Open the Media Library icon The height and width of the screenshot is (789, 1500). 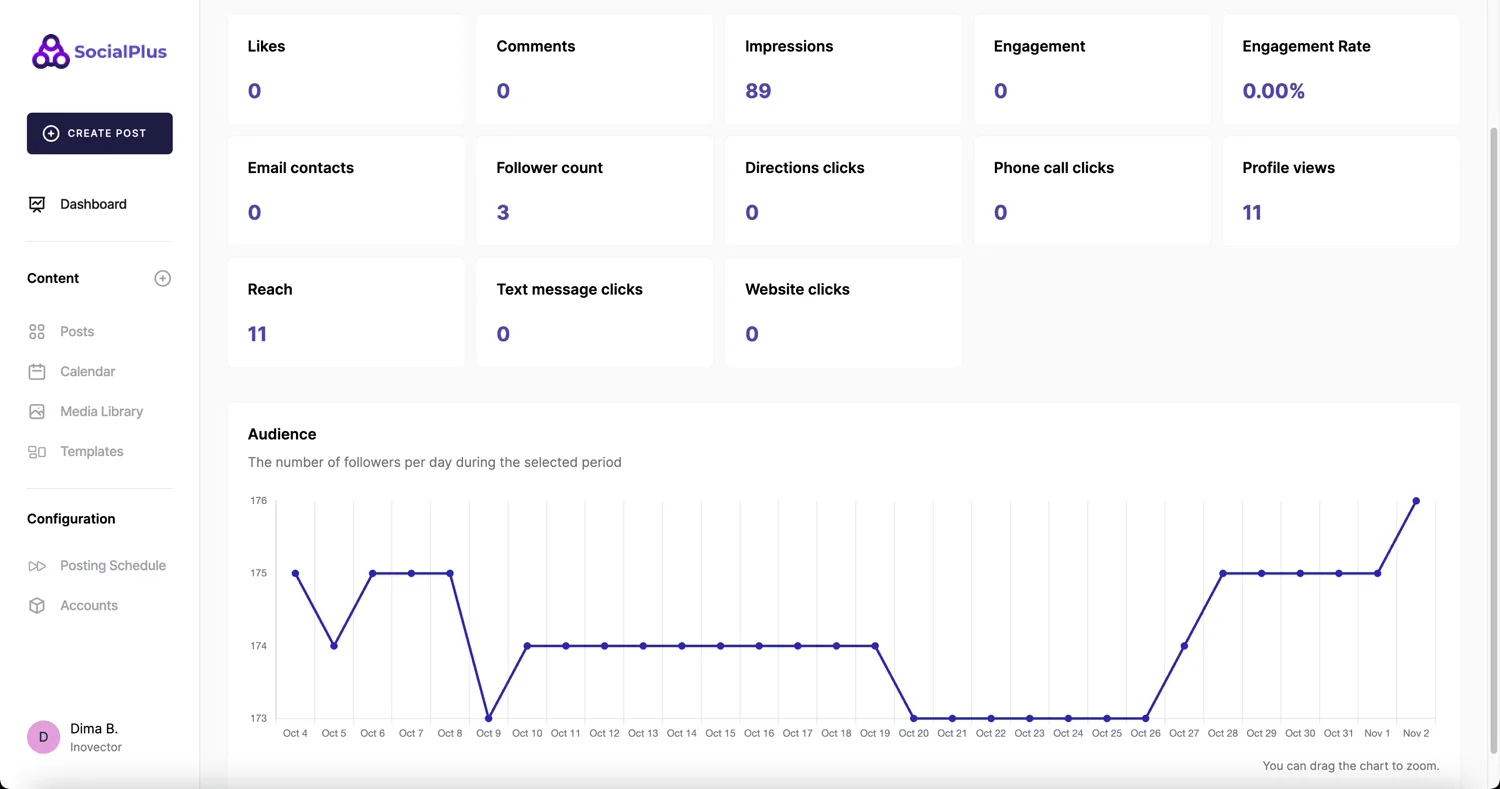pyautogui.click(x=36, y=411)
